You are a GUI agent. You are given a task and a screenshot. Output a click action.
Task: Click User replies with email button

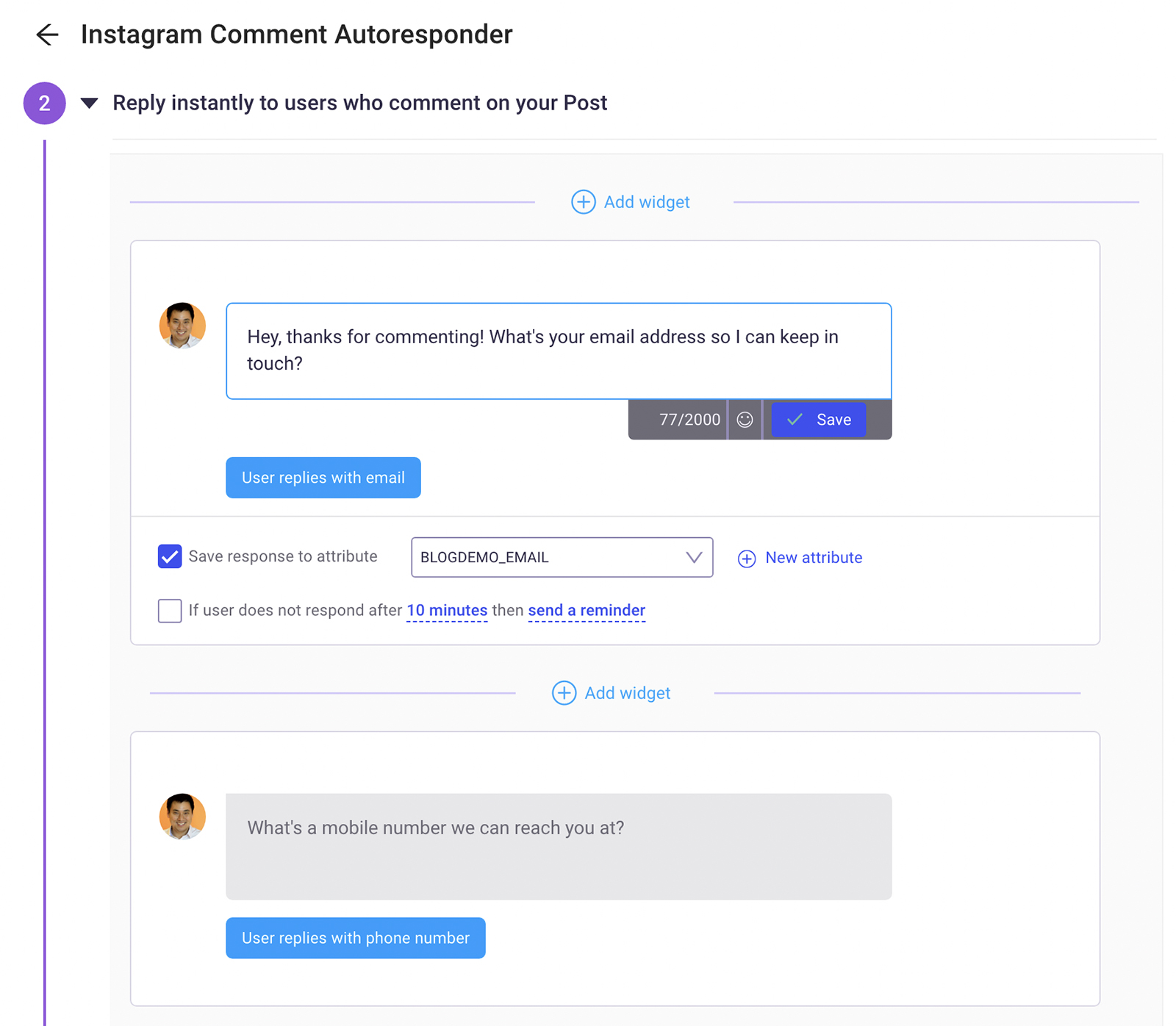pyautogui.click(x=323, y=478)
